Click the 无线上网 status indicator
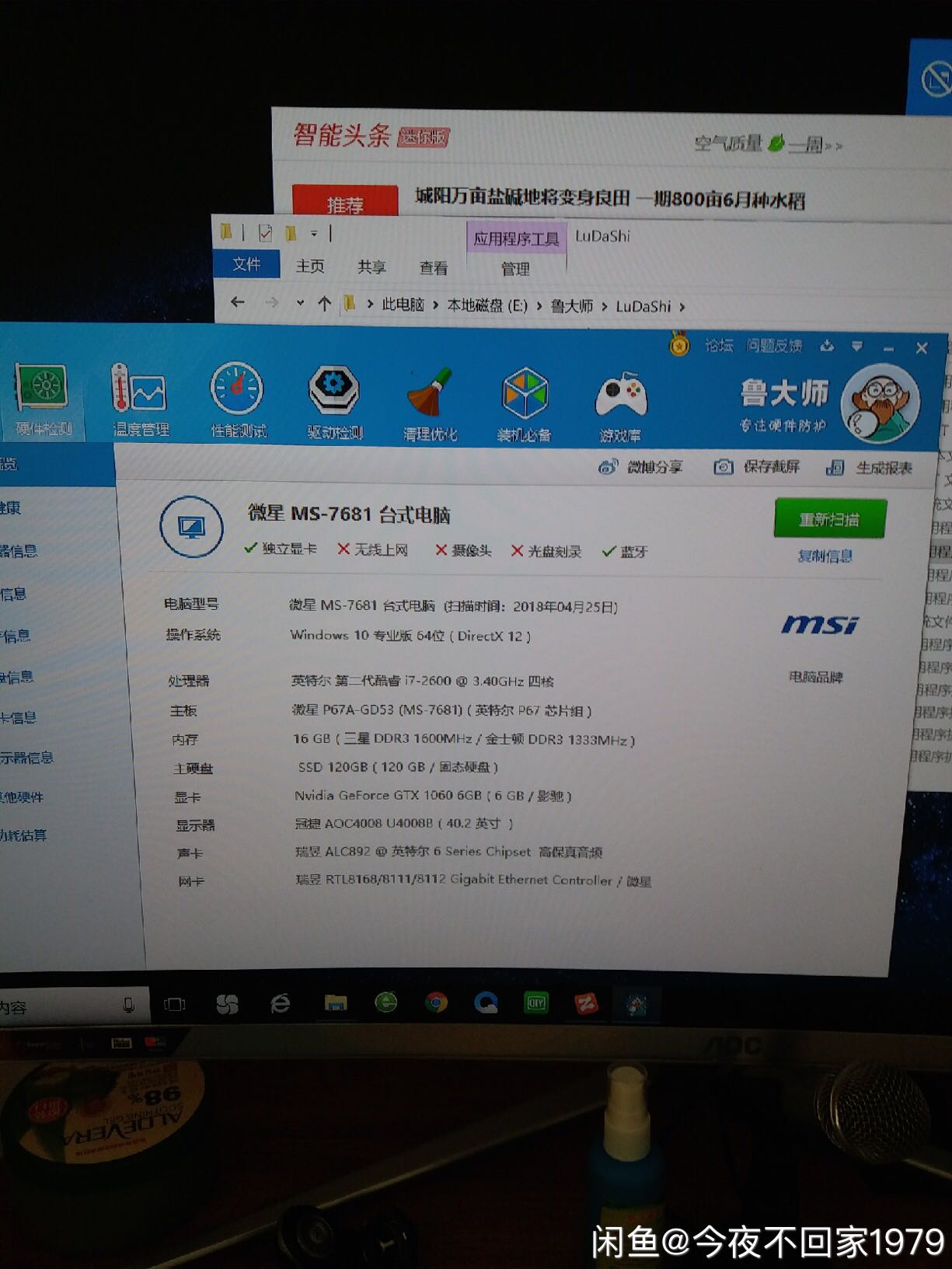Image resolution: width=952 pixels, height=1269 pixels. pyautogui.click(x=372, y=549)
